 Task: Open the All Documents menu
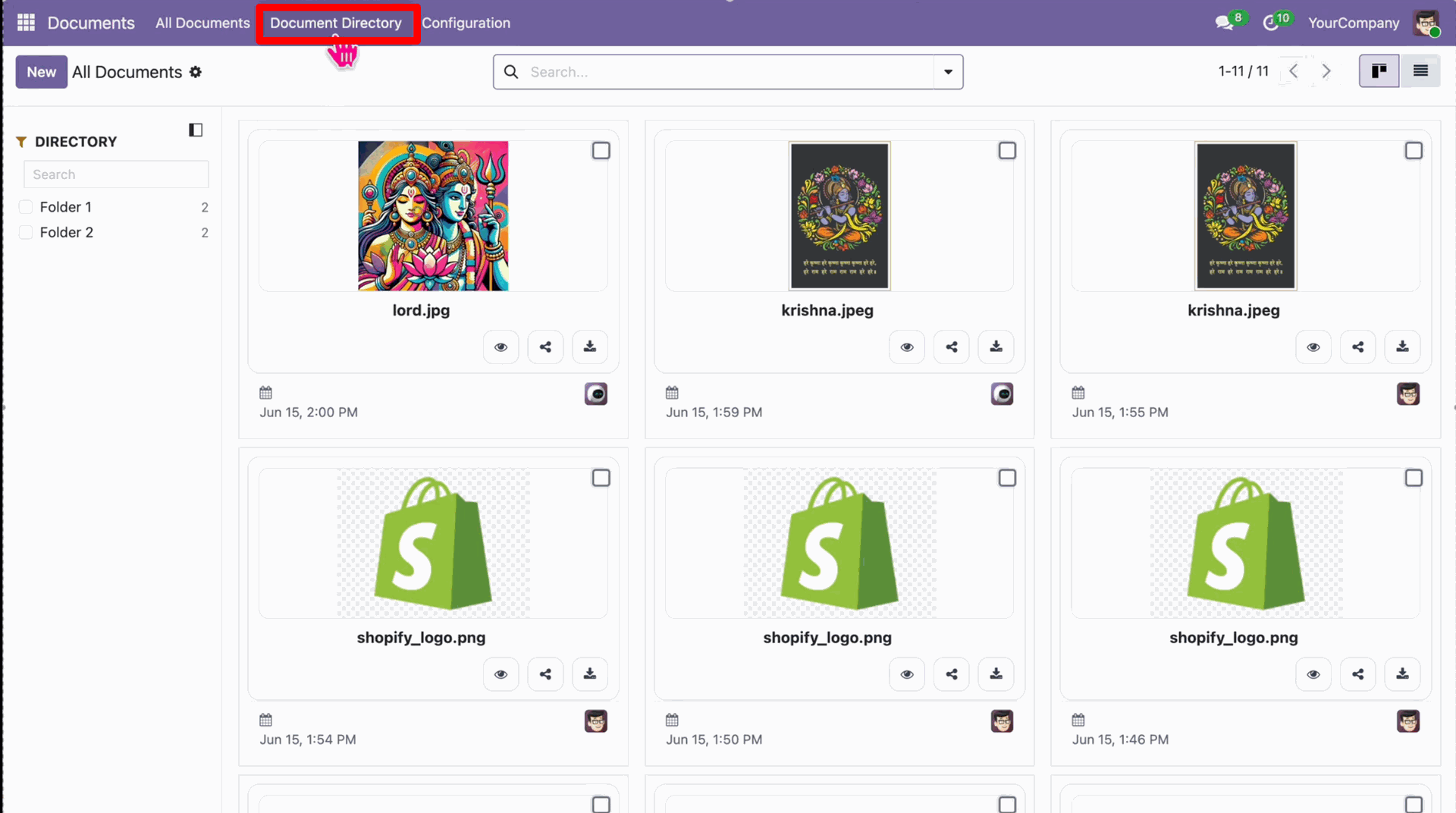click(202, 23)
